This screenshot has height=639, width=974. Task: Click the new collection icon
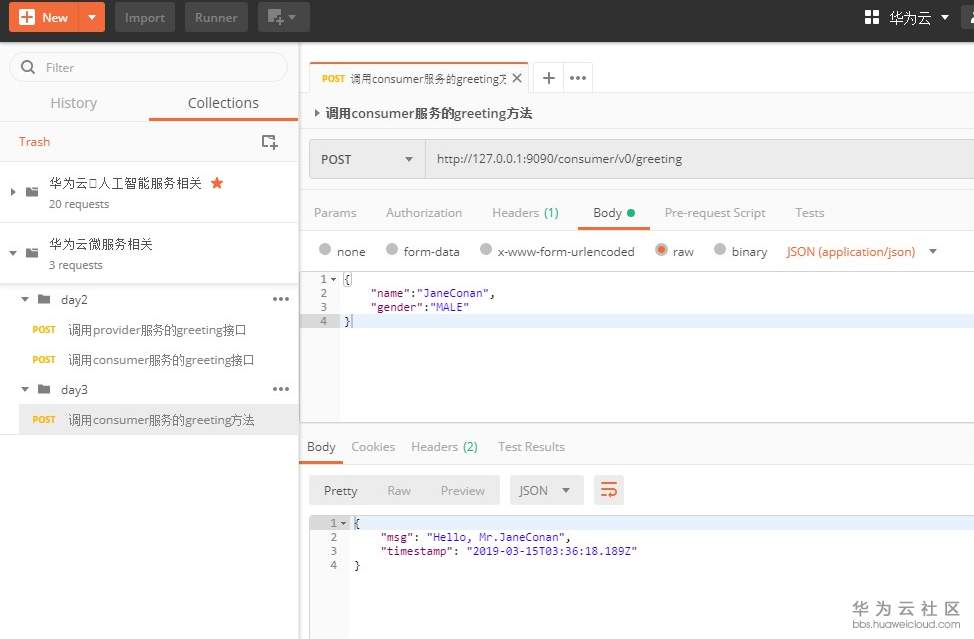coord(269,142)
